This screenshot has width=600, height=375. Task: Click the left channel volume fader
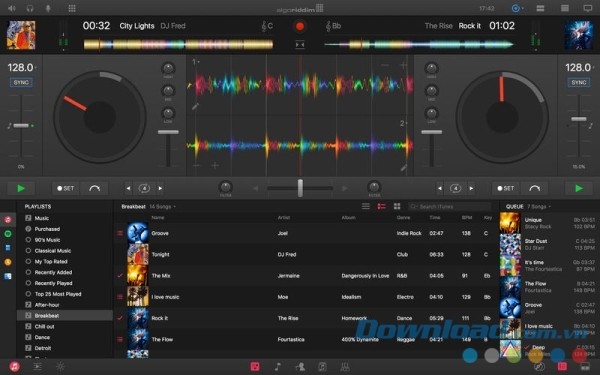tap(168, 132)
